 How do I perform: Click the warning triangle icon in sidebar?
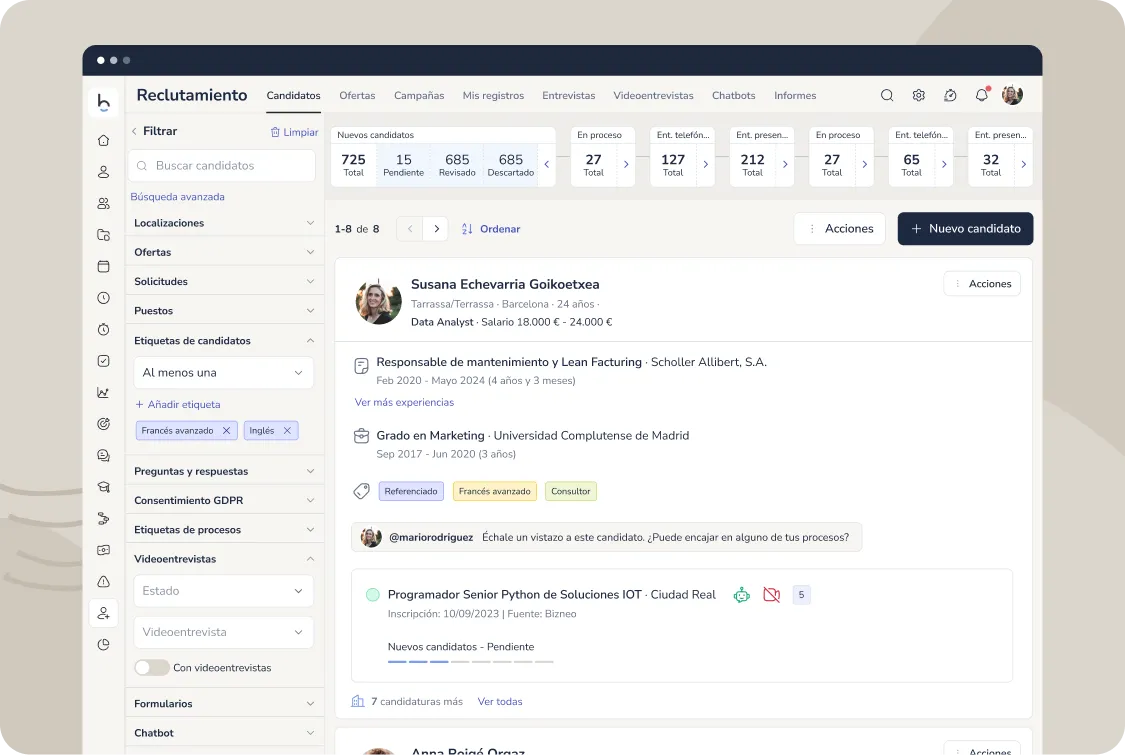[103, 581]
